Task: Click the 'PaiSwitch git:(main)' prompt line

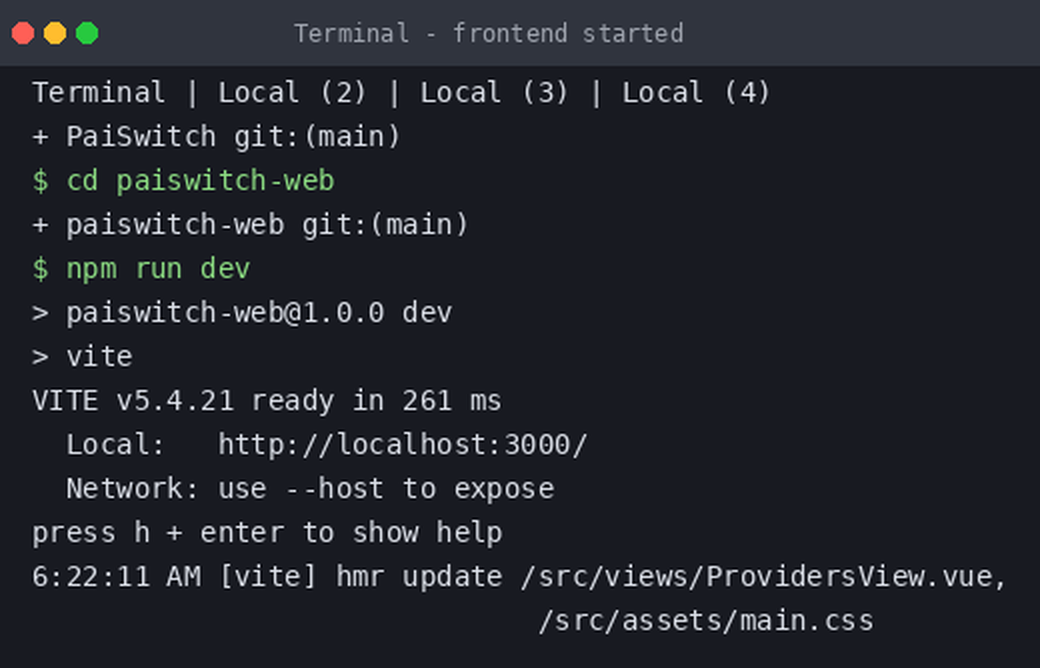Action: pyautogui.click(x=217, y=137)
